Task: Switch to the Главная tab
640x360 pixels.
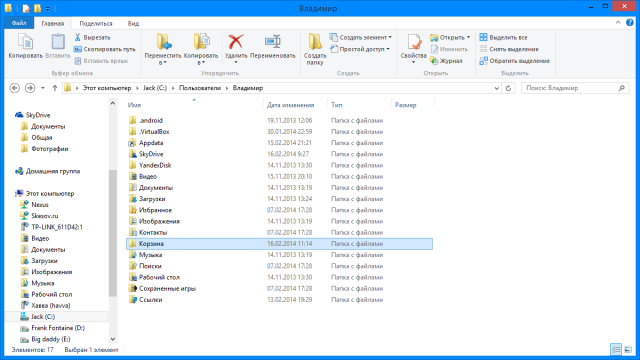Action: tap(53, 23)
